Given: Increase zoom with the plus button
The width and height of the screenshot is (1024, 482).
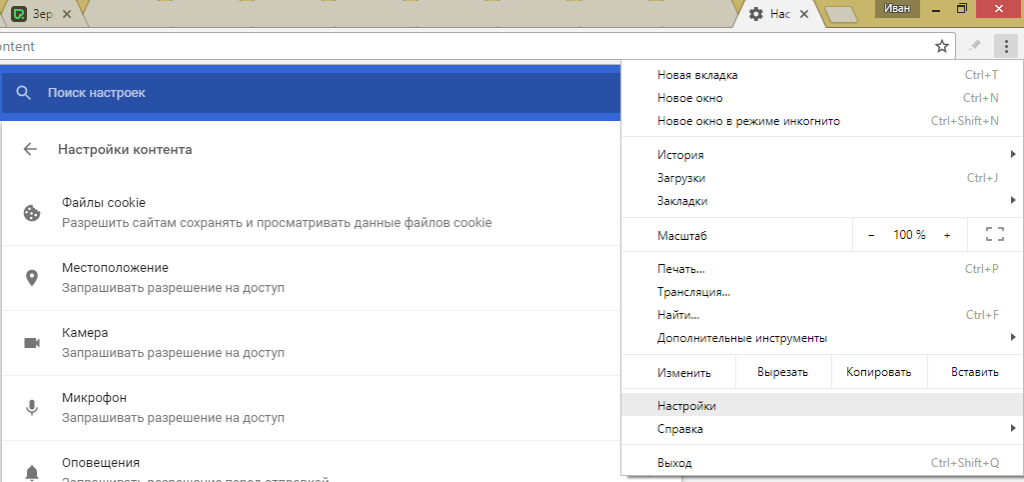Looking at the screenshot, I should [x=947, y=234].
